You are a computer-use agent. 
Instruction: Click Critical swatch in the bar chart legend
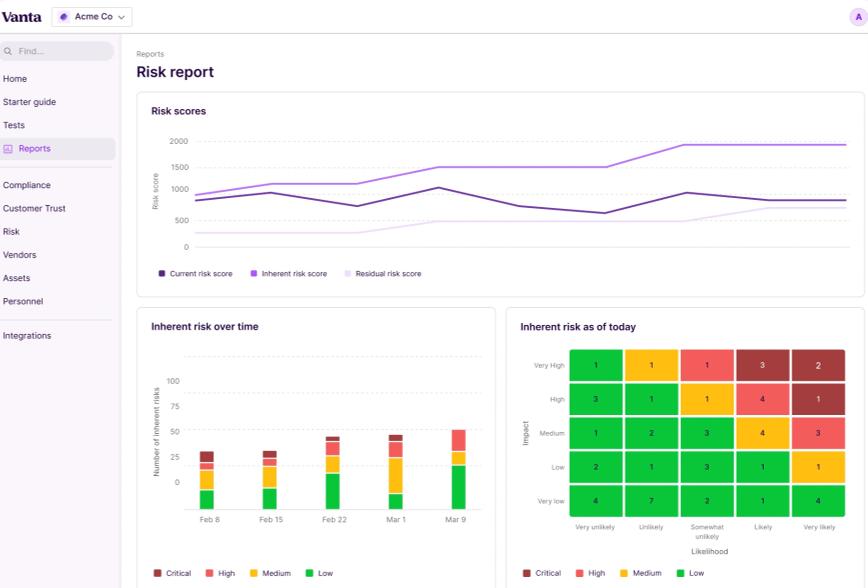tap(158, 573)
